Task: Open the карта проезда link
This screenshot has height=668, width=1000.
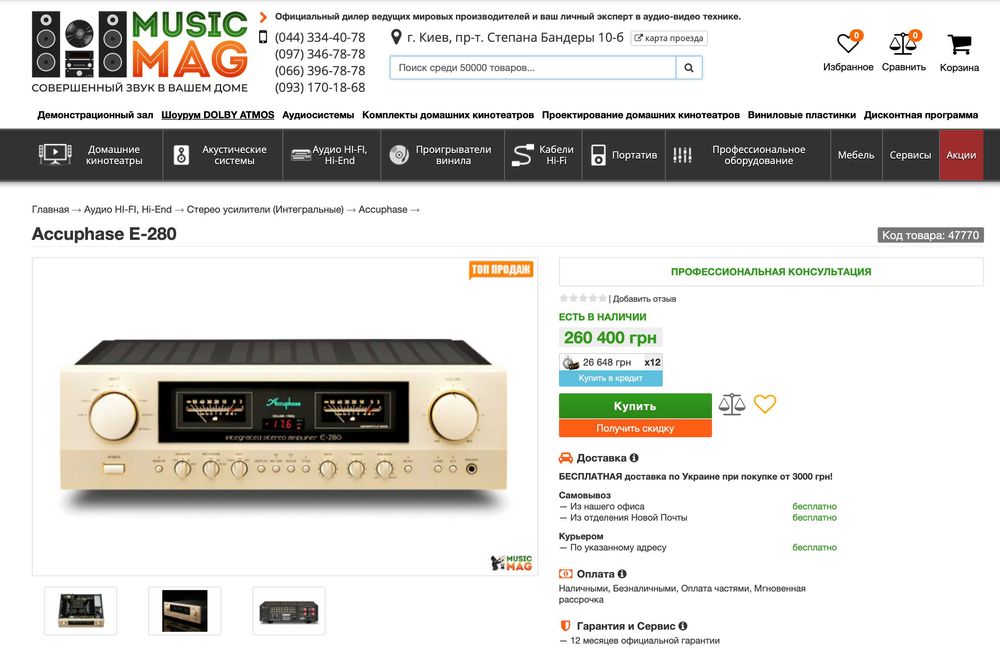Action: tap(669, 38)
